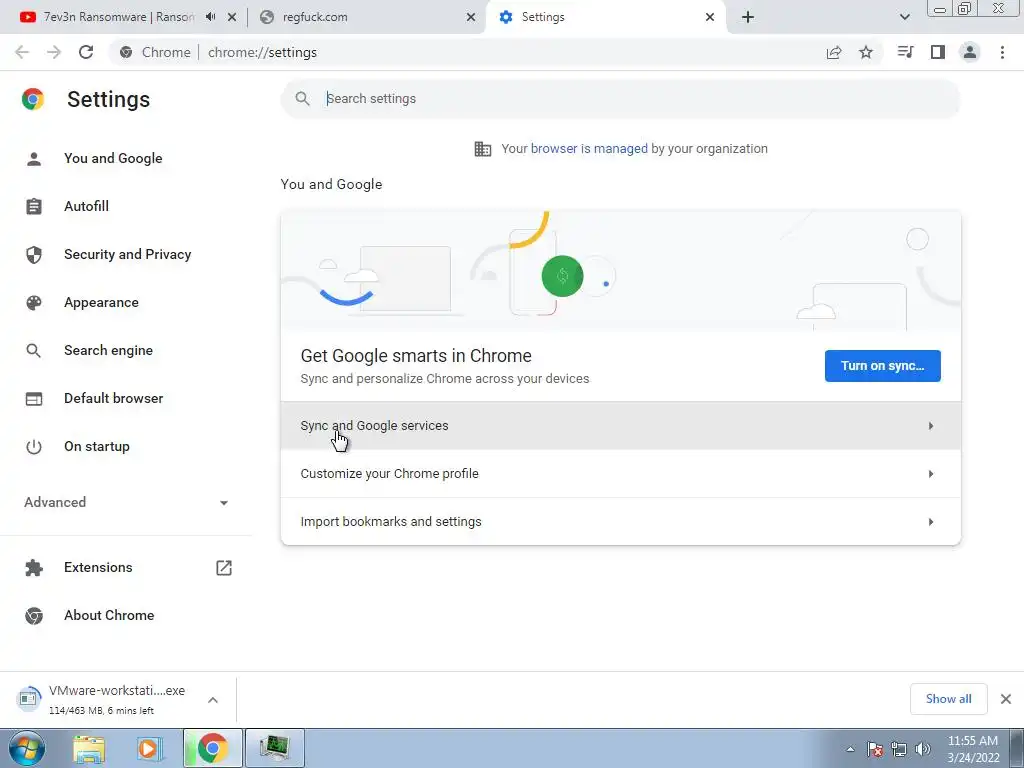Open Customize your Chrome profile row
The width and height of the screenshot is (1024, 768).
[x=620, y=473]
